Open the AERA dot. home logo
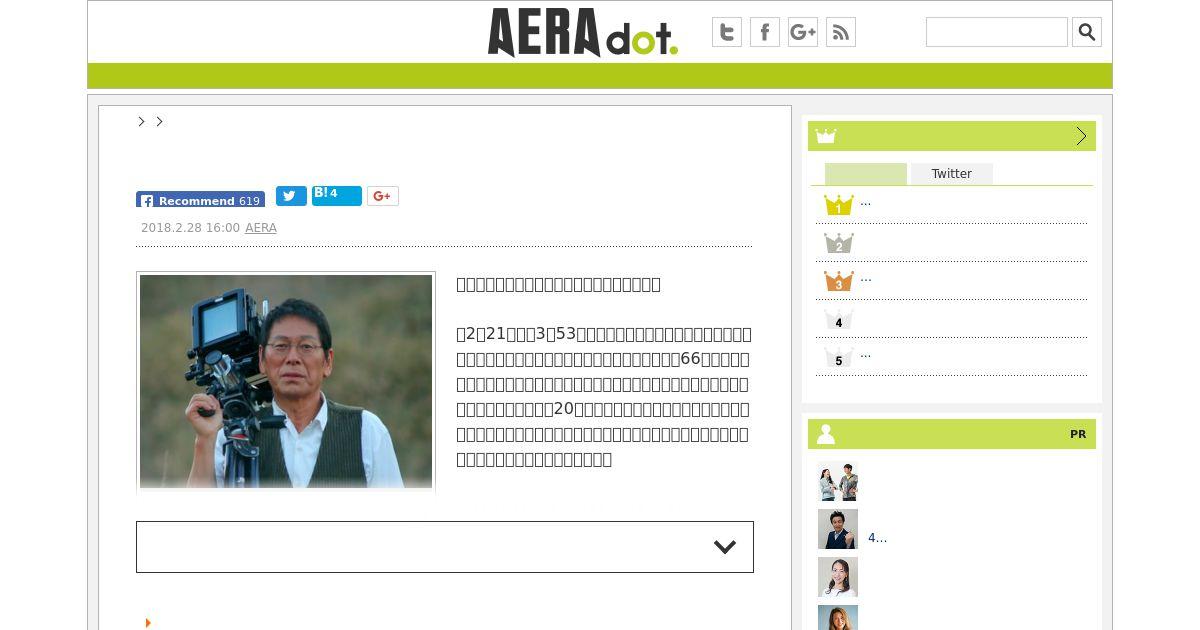Viewport: 1200px width, 630px height. [x=582, y=32]
